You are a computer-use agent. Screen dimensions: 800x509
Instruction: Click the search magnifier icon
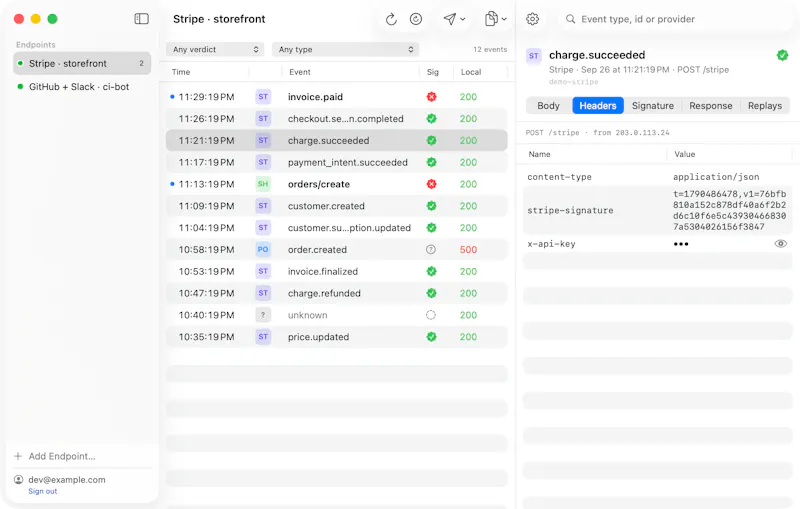click(570, 19)
